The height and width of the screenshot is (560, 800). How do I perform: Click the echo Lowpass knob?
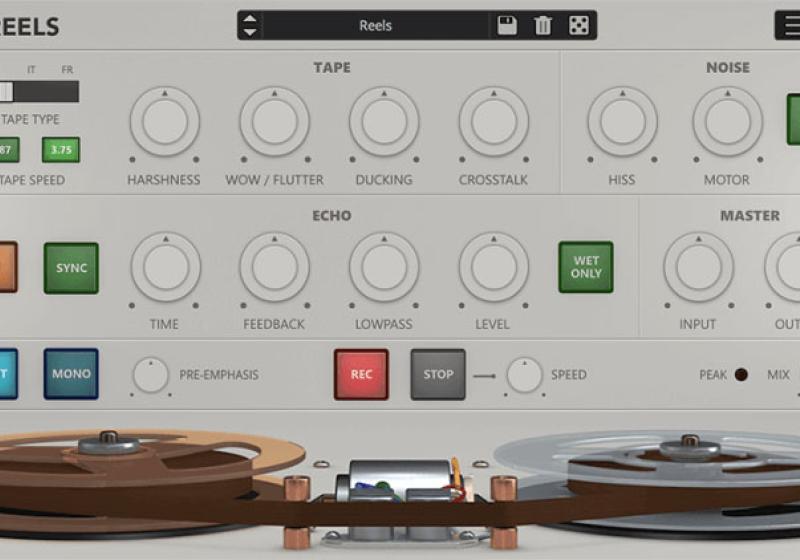384,267
